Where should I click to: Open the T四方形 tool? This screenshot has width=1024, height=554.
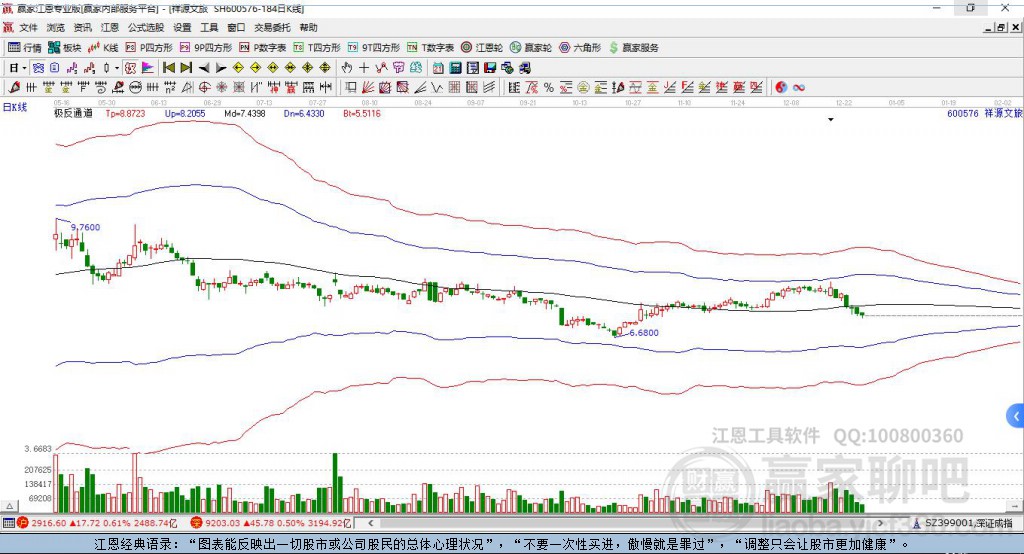click(317, 48)
